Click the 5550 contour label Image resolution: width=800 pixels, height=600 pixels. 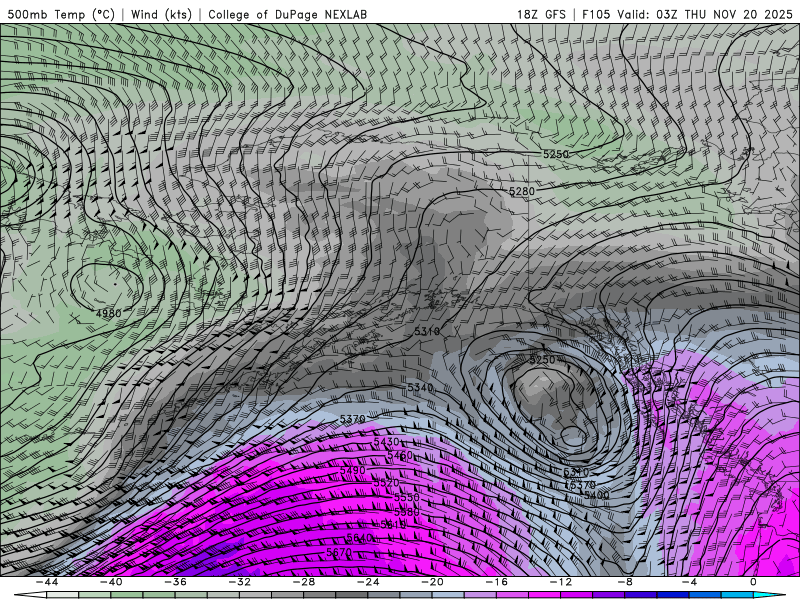406,497
